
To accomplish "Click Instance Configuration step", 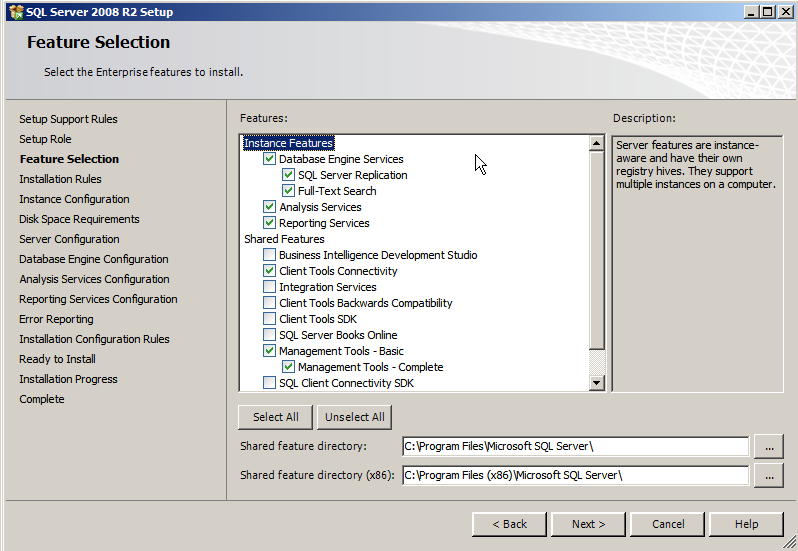I will pos(74,199).
